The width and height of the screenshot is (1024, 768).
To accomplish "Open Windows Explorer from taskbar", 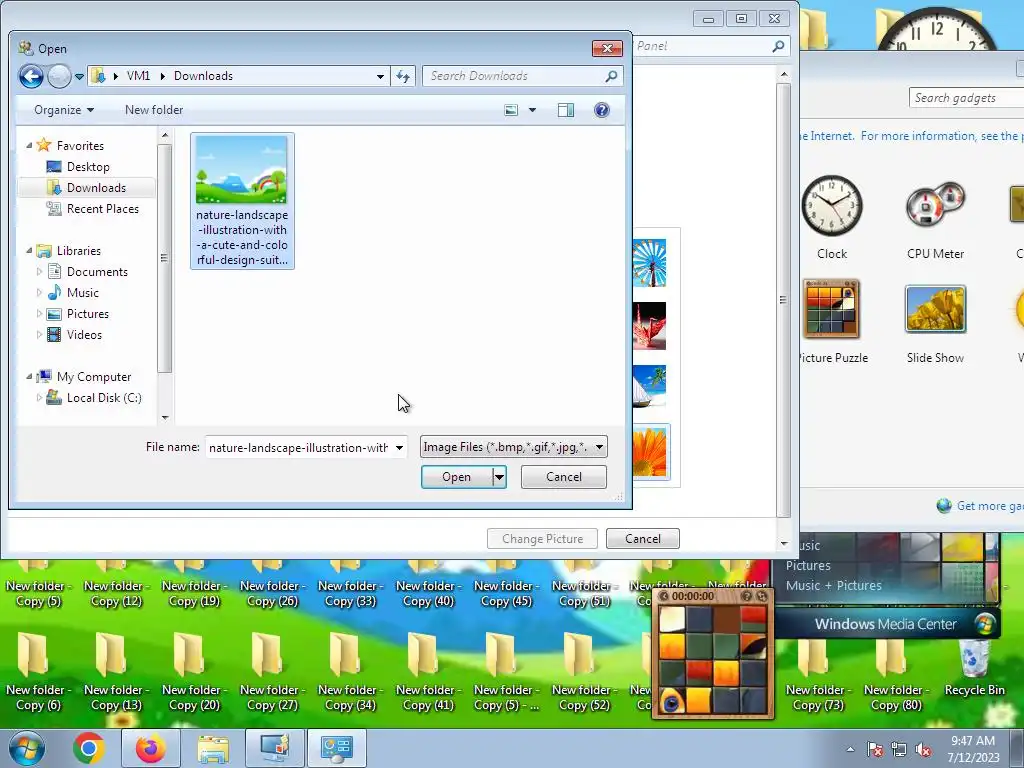I will coord(212,748).
